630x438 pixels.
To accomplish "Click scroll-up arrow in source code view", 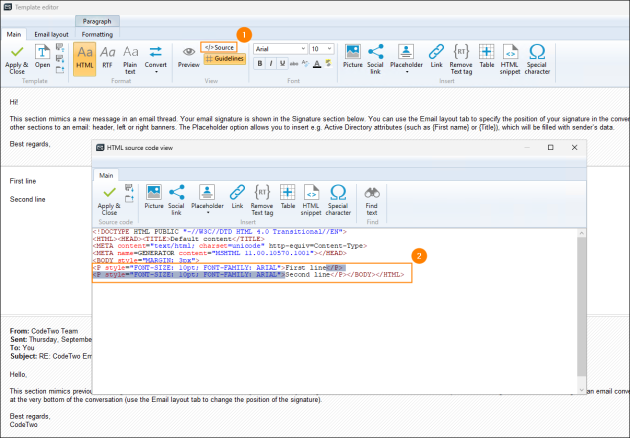I will 581,233.
